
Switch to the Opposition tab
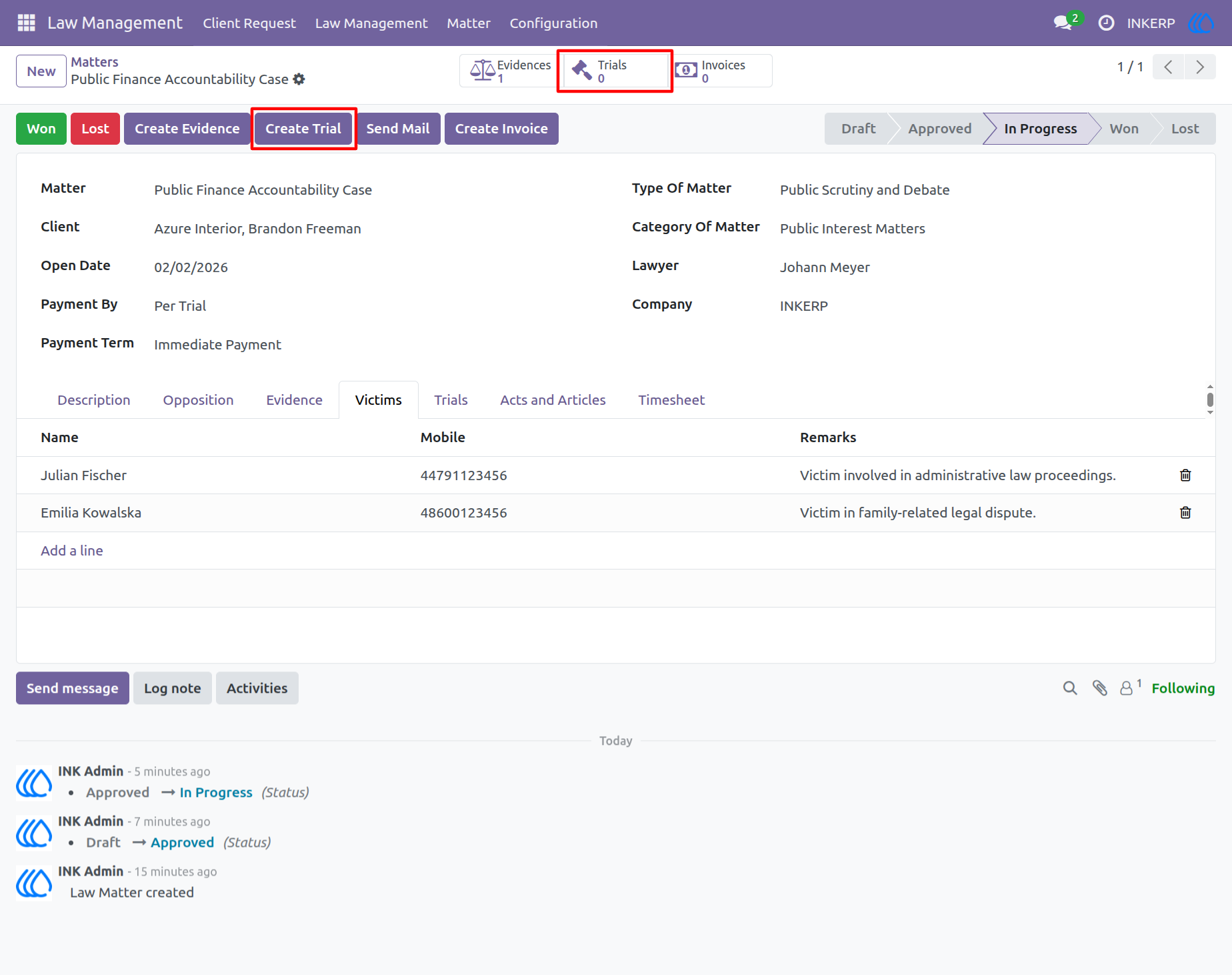pyautogui.click(x=198, y=400)
